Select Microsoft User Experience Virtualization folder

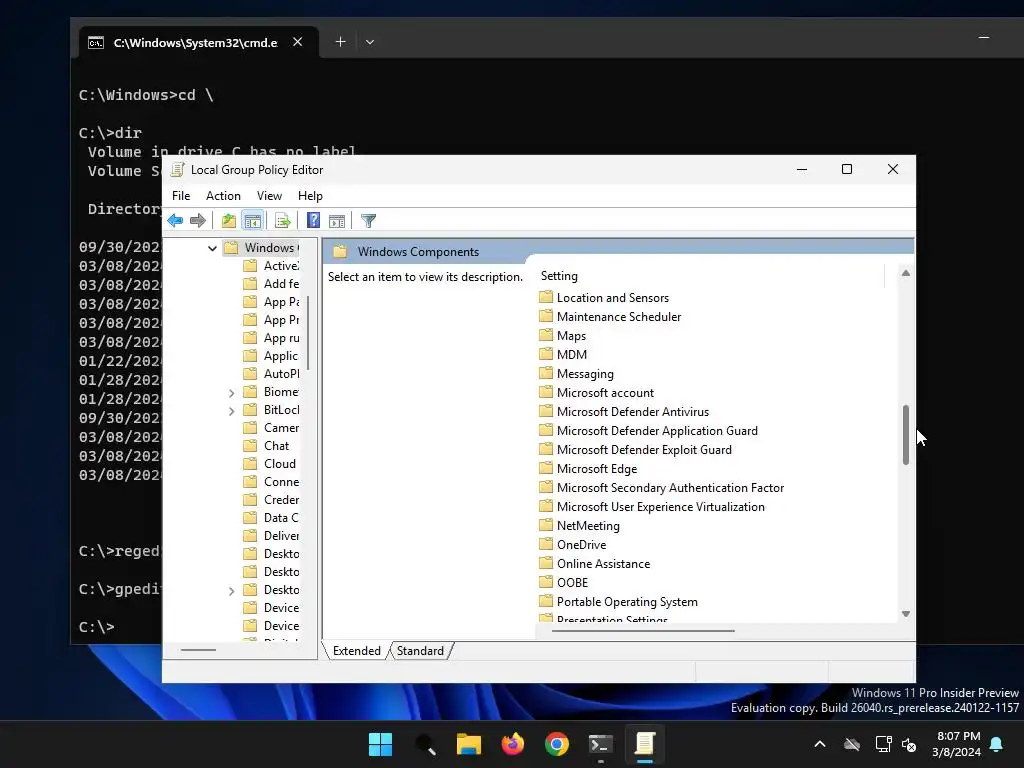(652, 506)
